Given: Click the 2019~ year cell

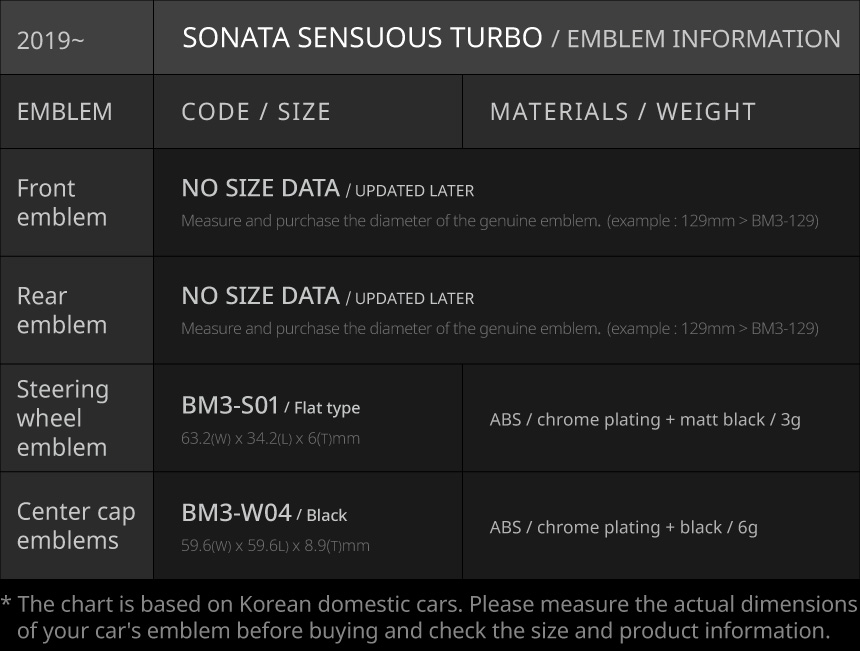Looking at the screenshot, I should (51, 41).
